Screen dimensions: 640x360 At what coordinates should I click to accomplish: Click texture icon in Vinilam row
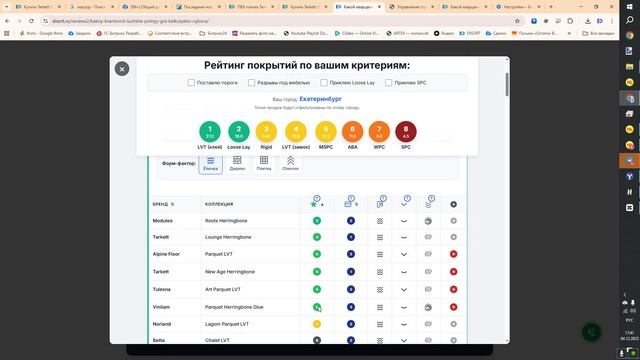pos(428,307)
